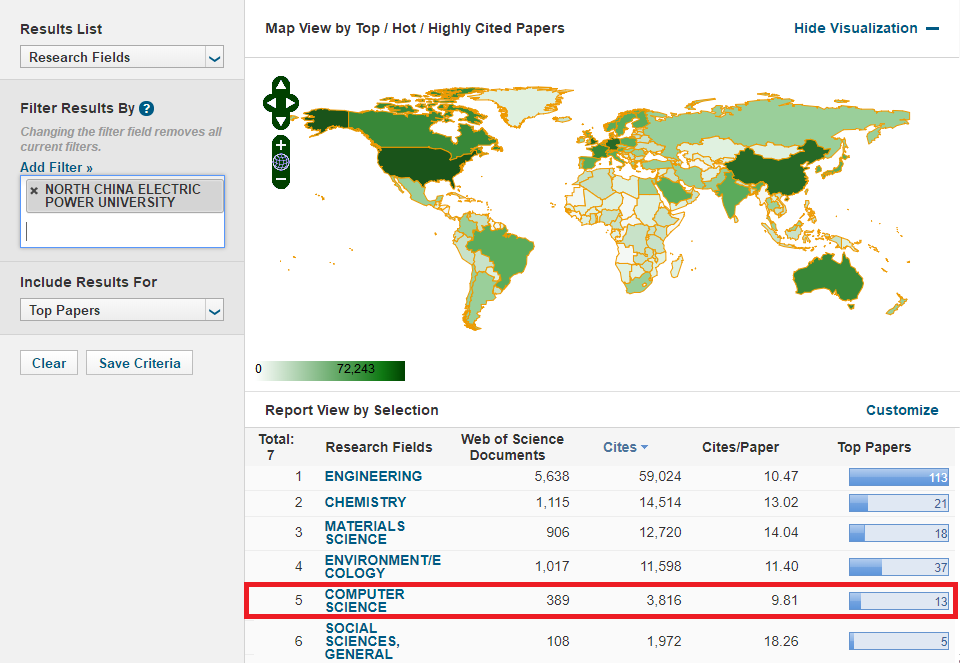960x663 pixels.
Task: Pan the map up with arrow
Action: click(x=281, y=85)
